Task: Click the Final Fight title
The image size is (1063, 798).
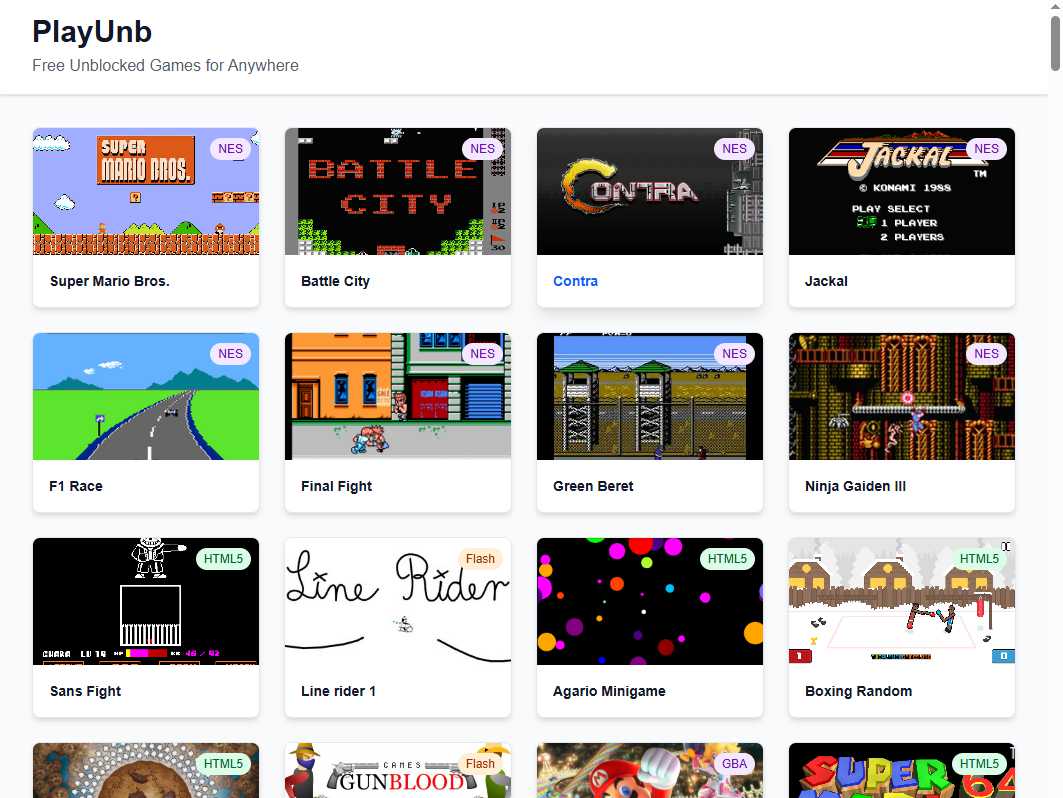Action: [336, 486]
